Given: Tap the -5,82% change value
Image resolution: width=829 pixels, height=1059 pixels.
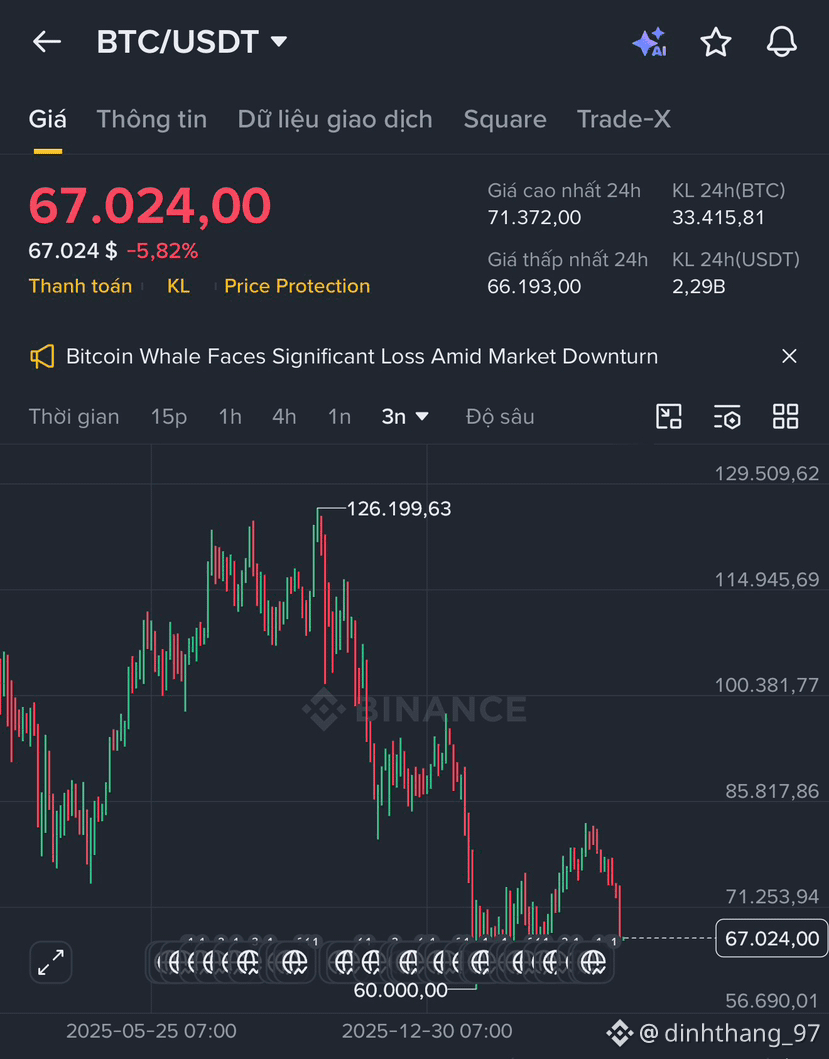Looking at the screenshot, I should coord(162,251).
